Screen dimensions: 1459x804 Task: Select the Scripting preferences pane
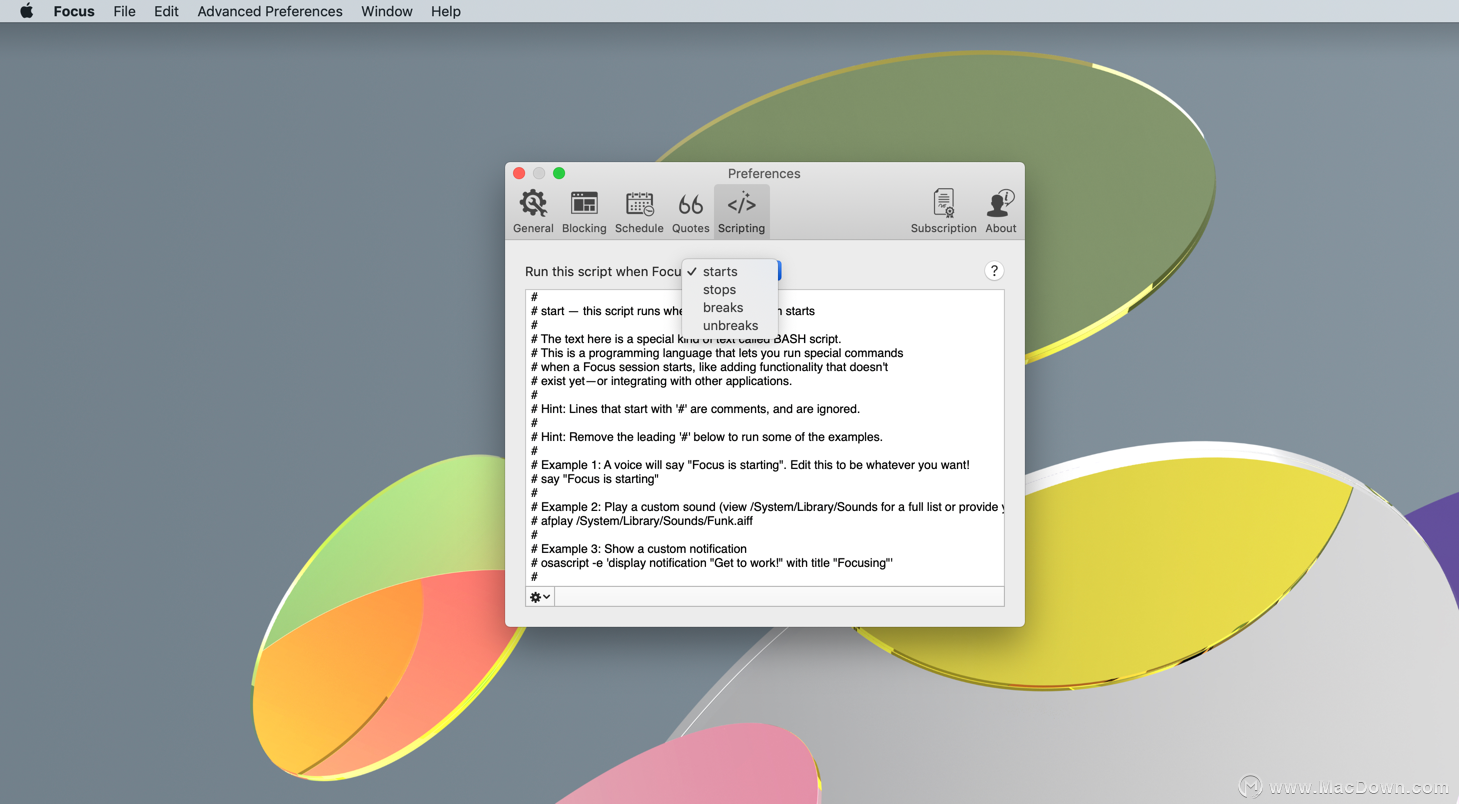[x=741, y=212]
